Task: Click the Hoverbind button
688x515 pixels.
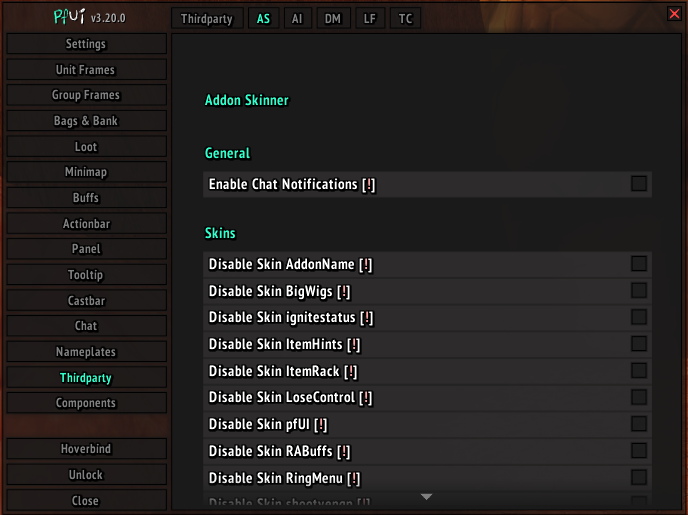Action: coord(86,449)
